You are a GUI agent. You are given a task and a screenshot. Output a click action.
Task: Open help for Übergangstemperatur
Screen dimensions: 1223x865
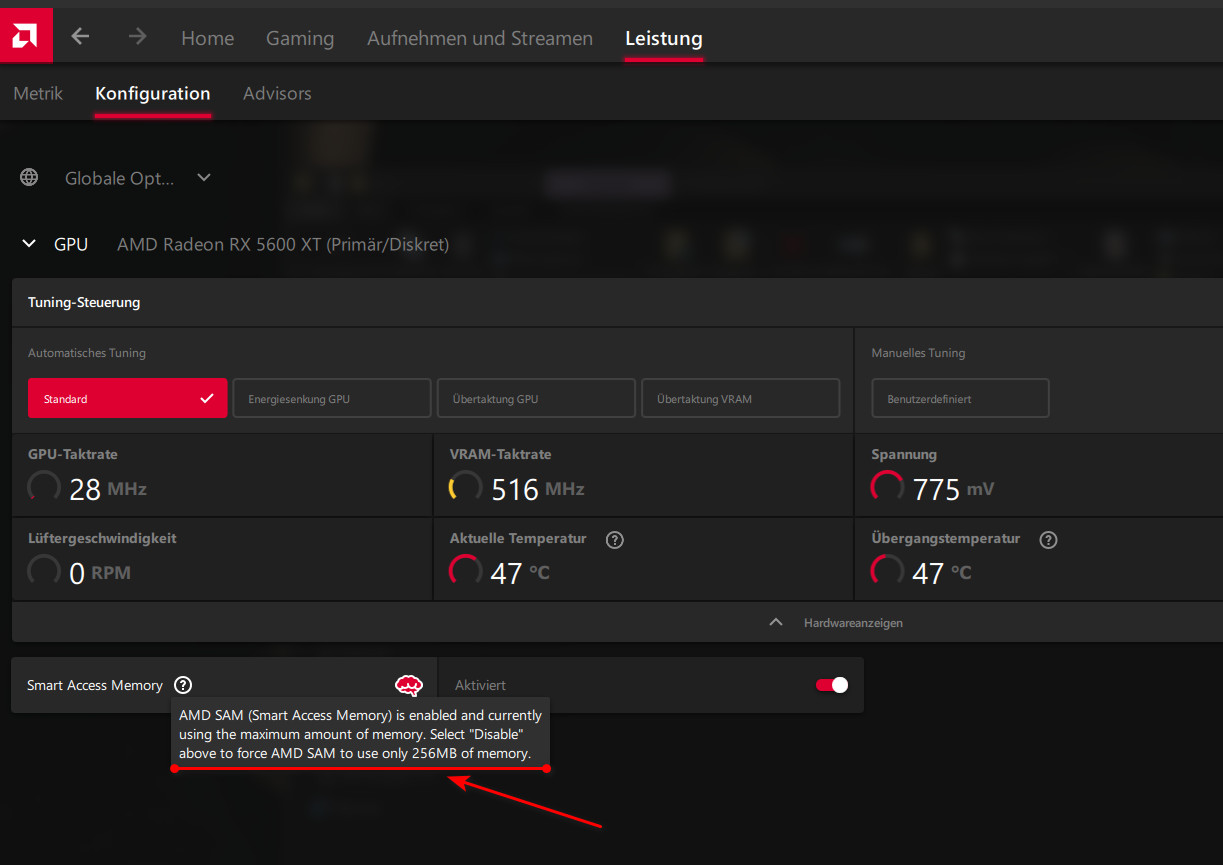[x=1048, y=540]
